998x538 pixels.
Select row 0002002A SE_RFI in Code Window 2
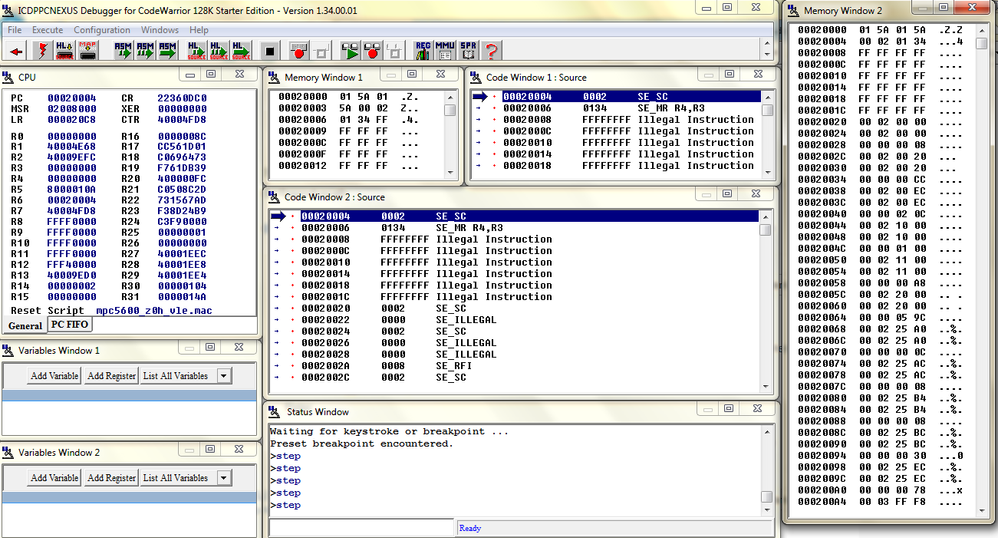[x=514, y=366]
